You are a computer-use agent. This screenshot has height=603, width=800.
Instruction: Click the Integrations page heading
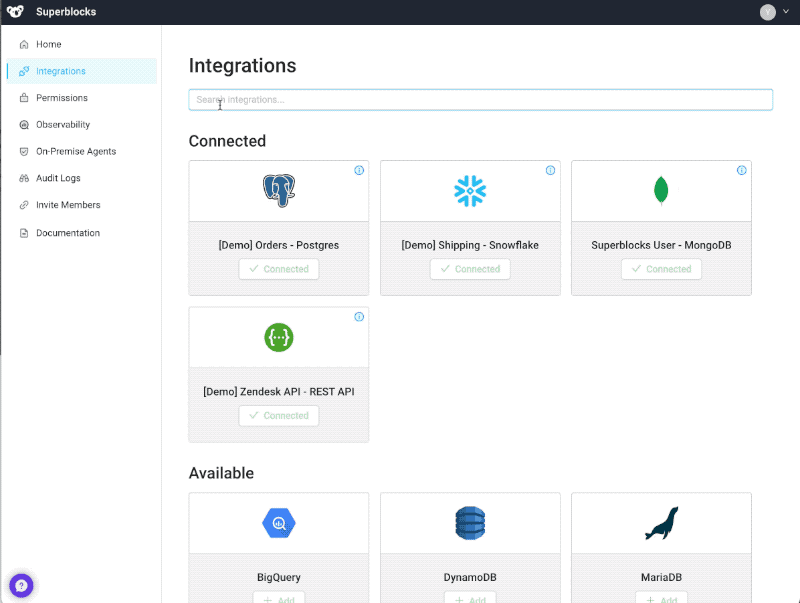tap(242, 65)
